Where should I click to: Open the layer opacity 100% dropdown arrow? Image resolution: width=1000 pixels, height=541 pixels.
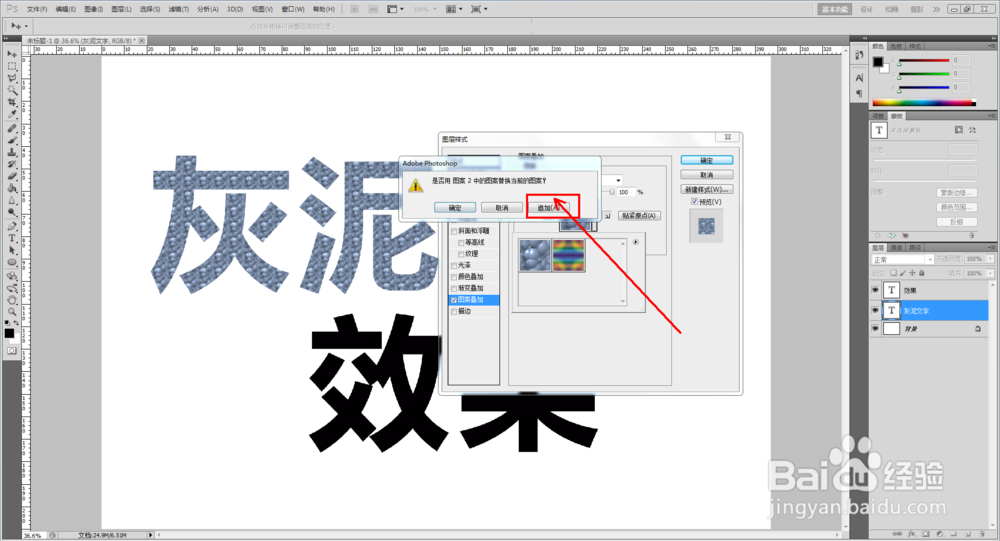pos(990,259)
